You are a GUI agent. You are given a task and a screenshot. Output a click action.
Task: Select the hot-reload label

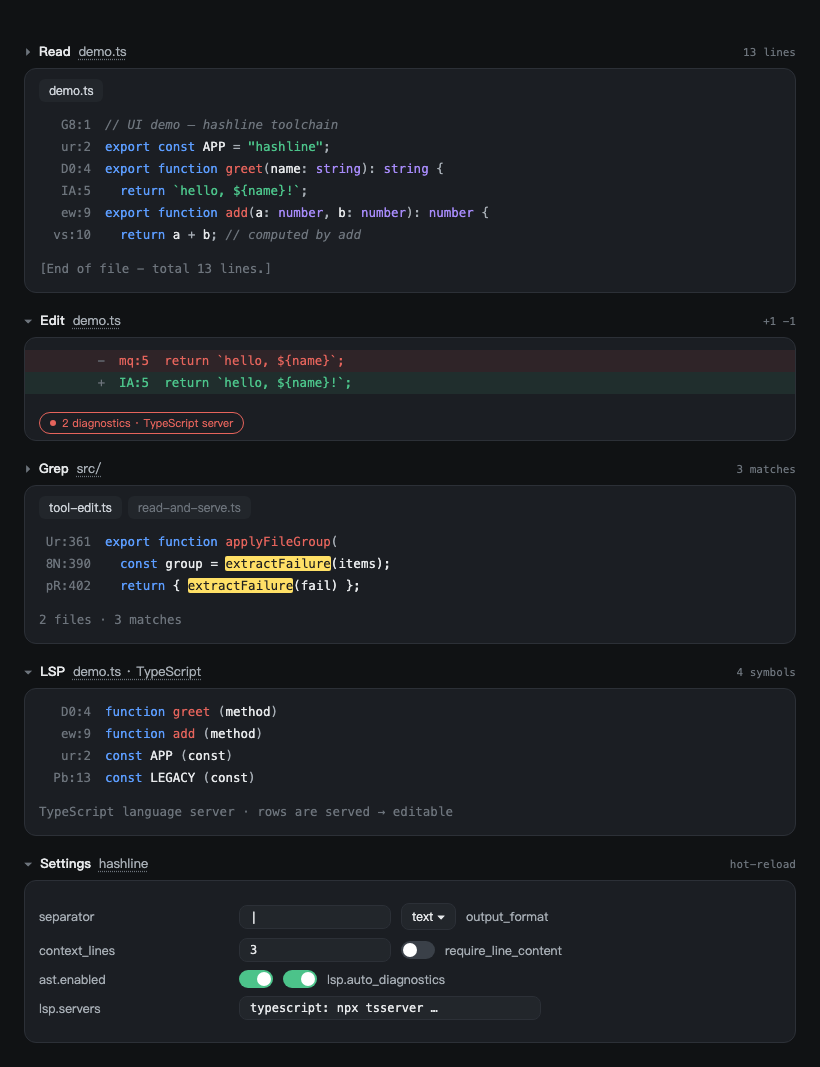762,864
